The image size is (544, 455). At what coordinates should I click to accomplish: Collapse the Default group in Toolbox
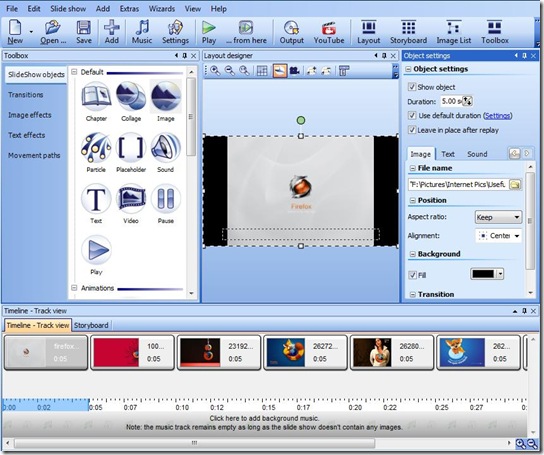coord(74,72)
